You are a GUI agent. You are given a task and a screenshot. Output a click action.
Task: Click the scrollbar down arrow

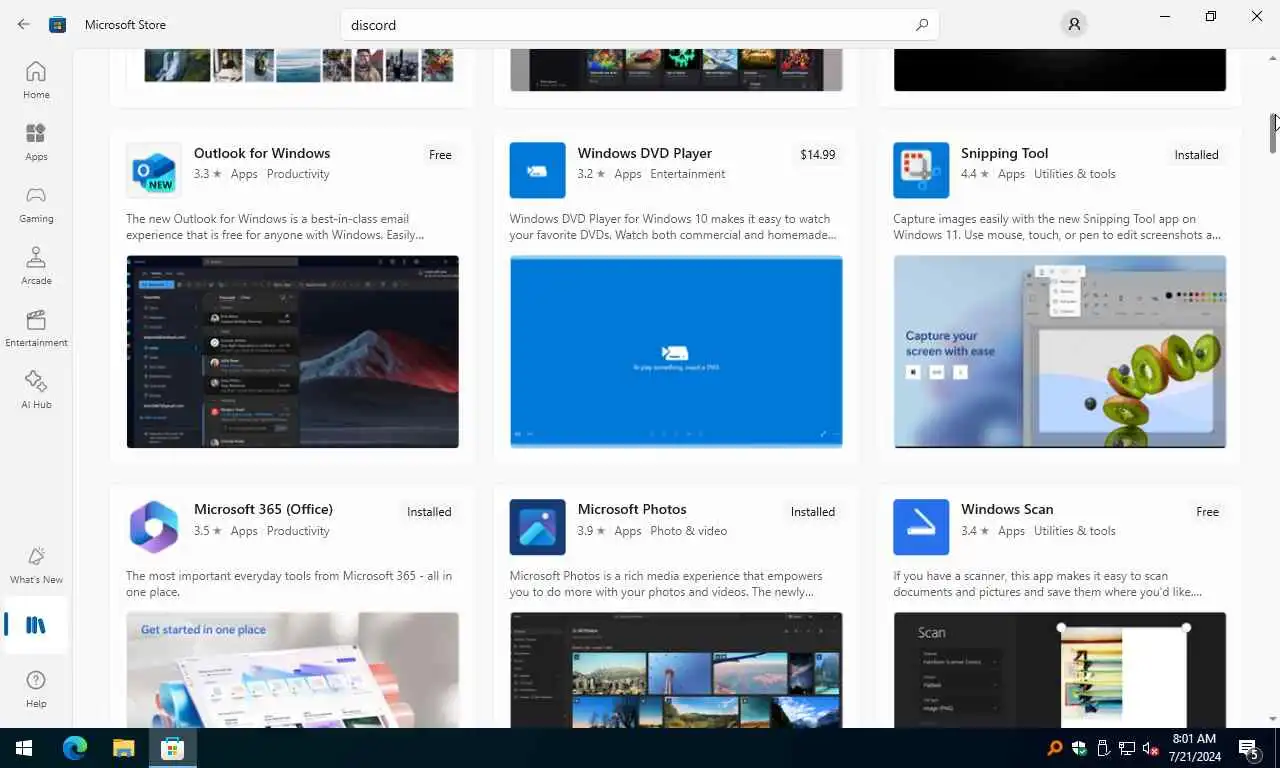1273,718
